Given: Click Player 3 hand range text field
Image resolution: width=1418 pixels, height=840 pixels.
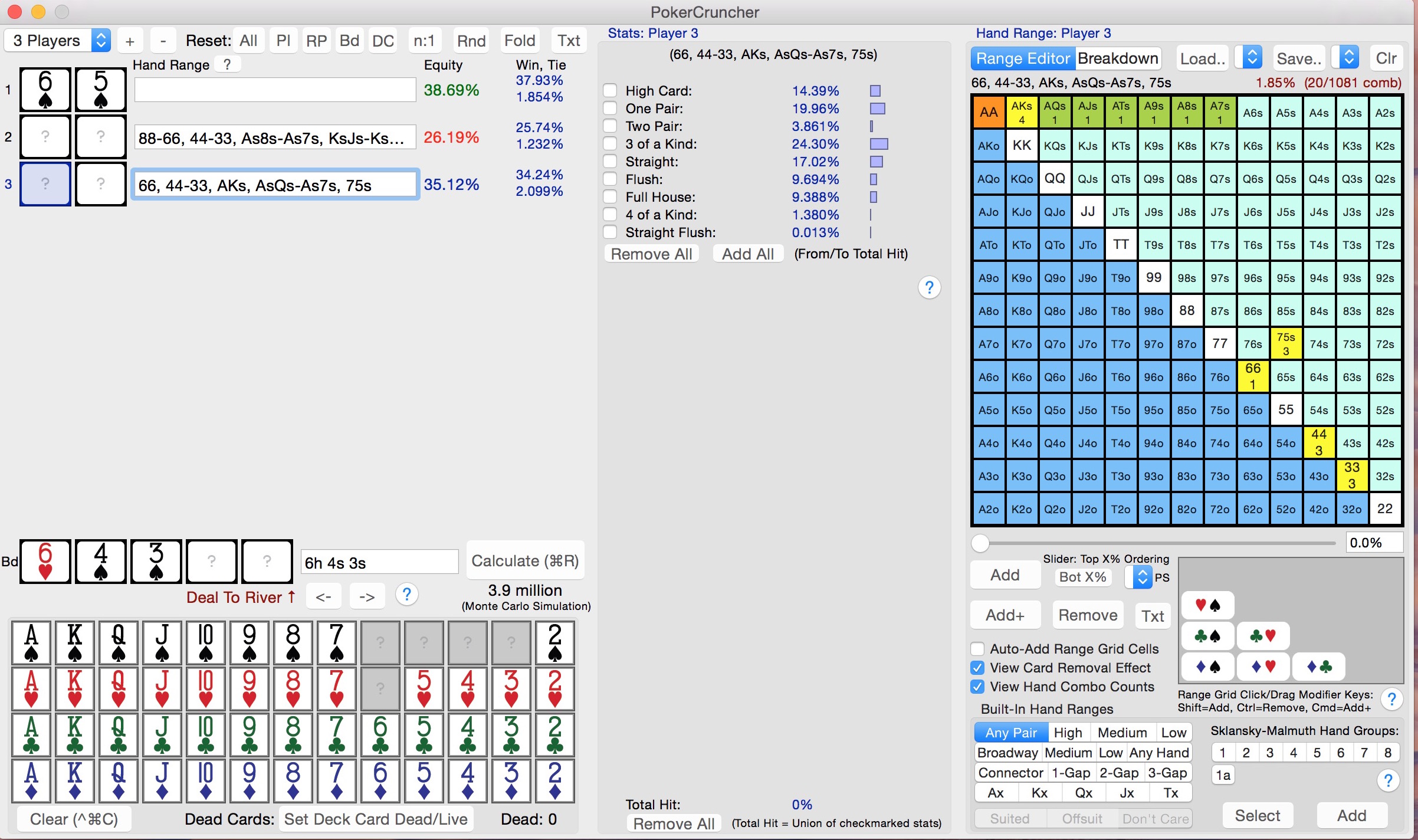Looking at the screenshot, I should [275, 185].
